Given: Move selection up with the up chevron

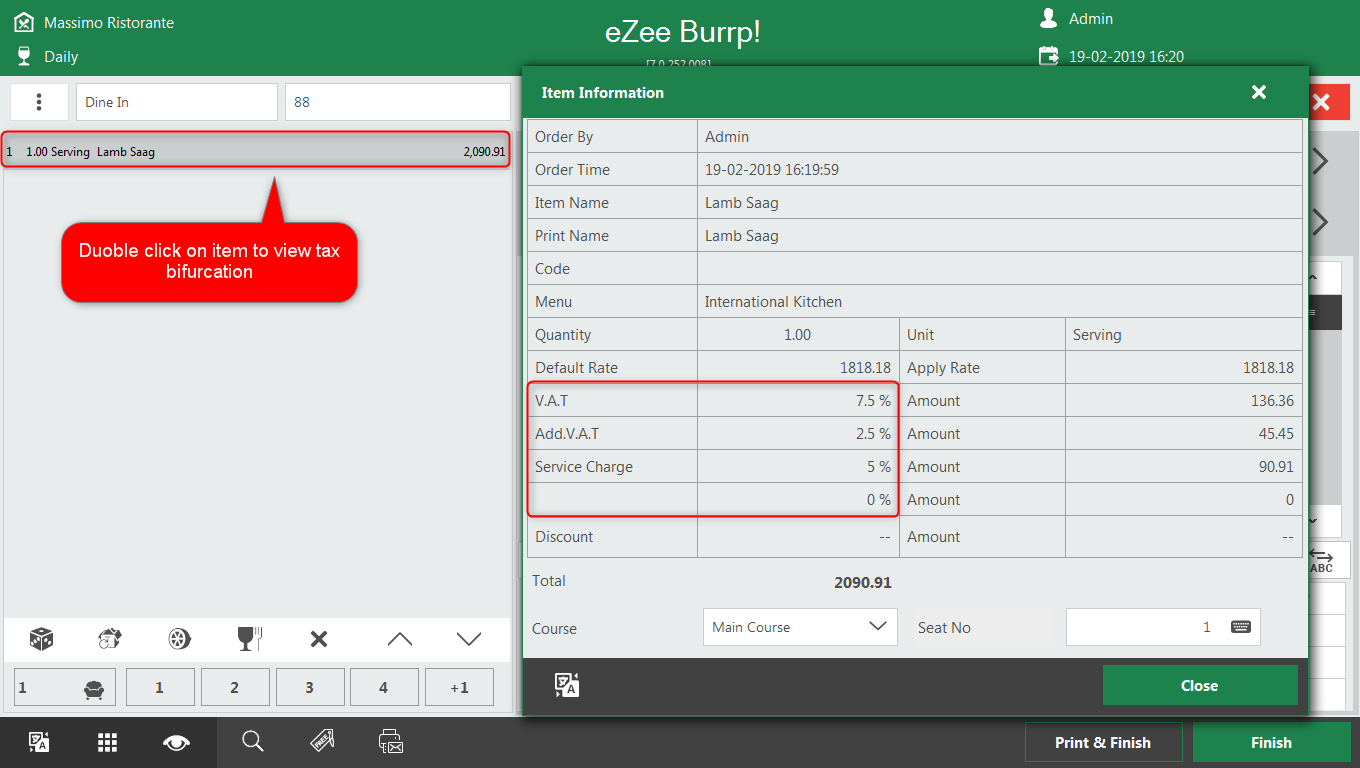Looking at the screenshot, I should pos(399,639).
